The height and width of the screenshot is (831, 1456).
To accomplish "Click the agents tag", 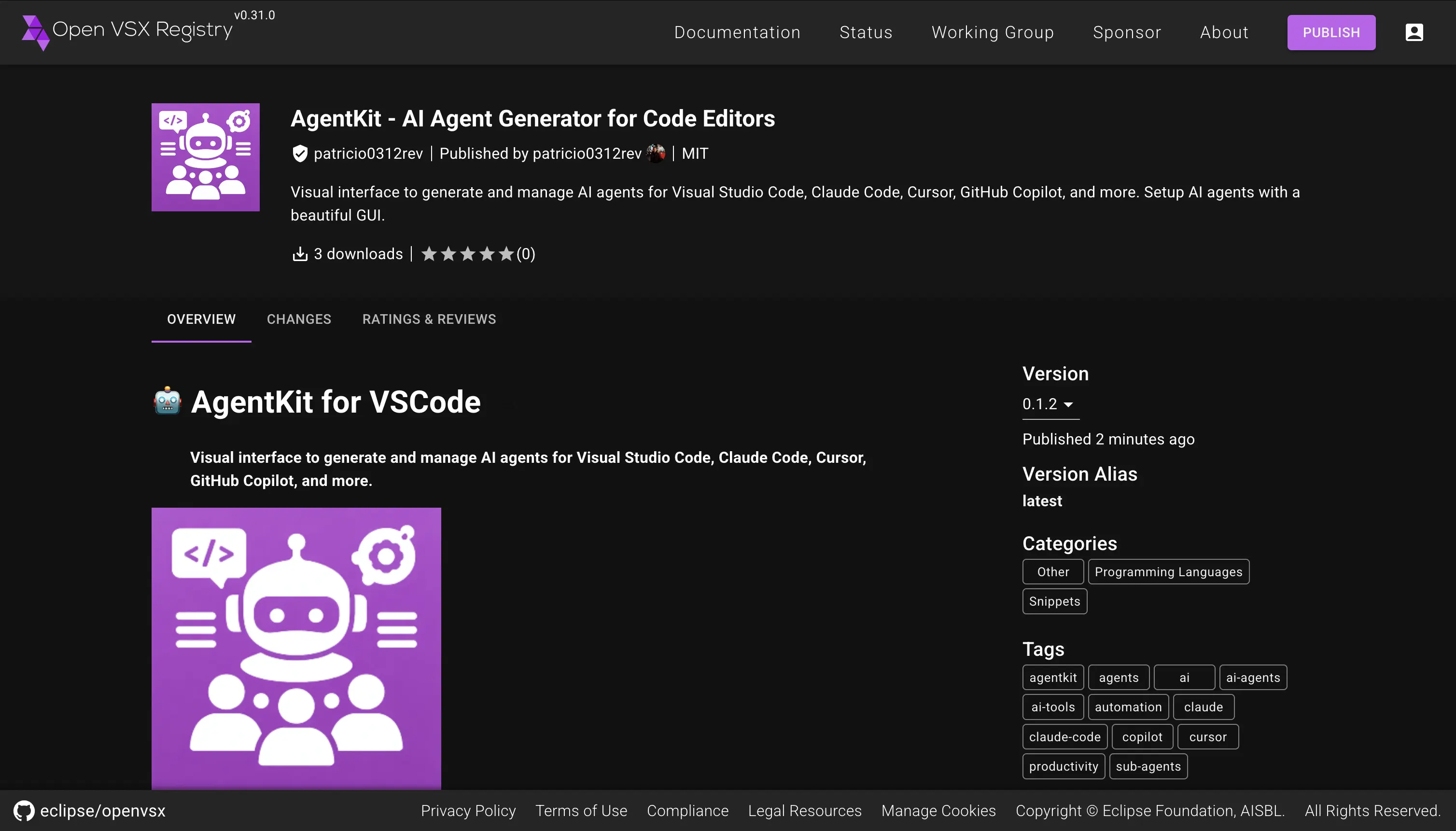I will point(1119,678).
